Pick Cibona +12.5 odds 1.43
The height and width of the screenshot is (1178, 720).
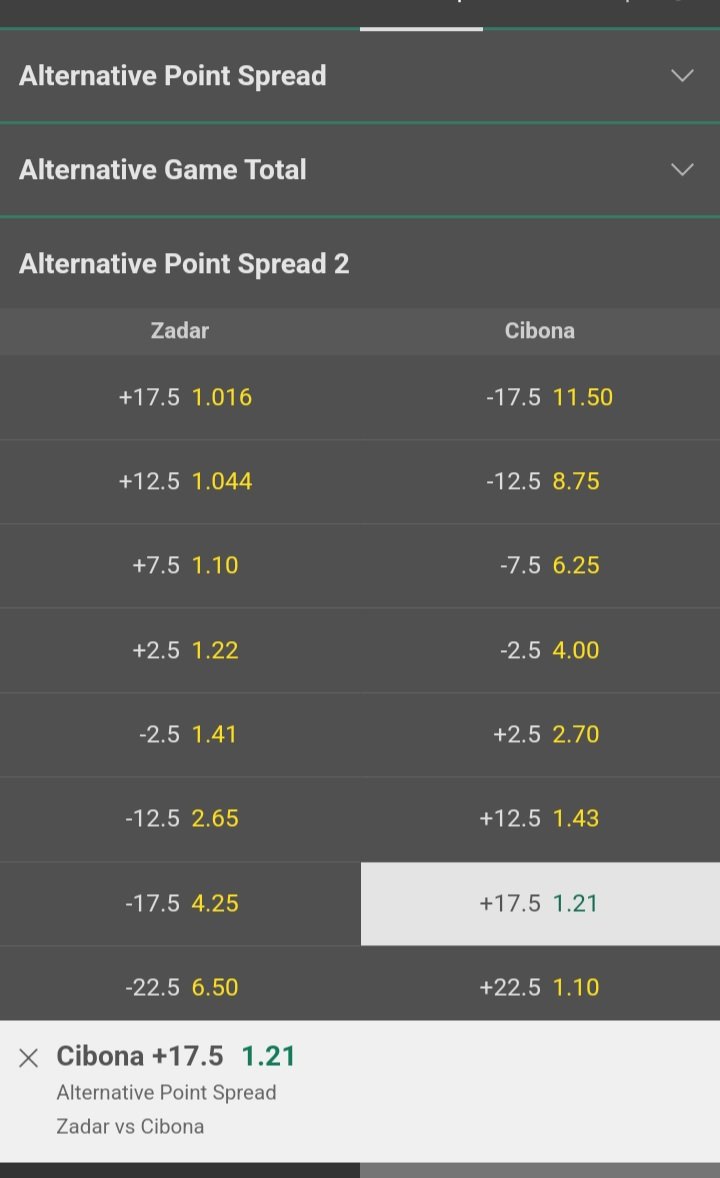540,818
